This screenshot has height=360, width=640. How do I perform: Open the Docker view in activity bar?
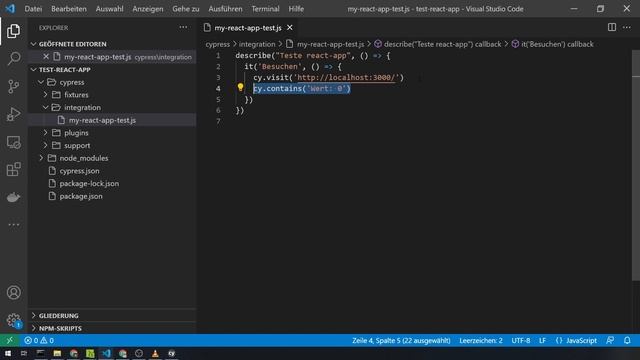(13, 197)
